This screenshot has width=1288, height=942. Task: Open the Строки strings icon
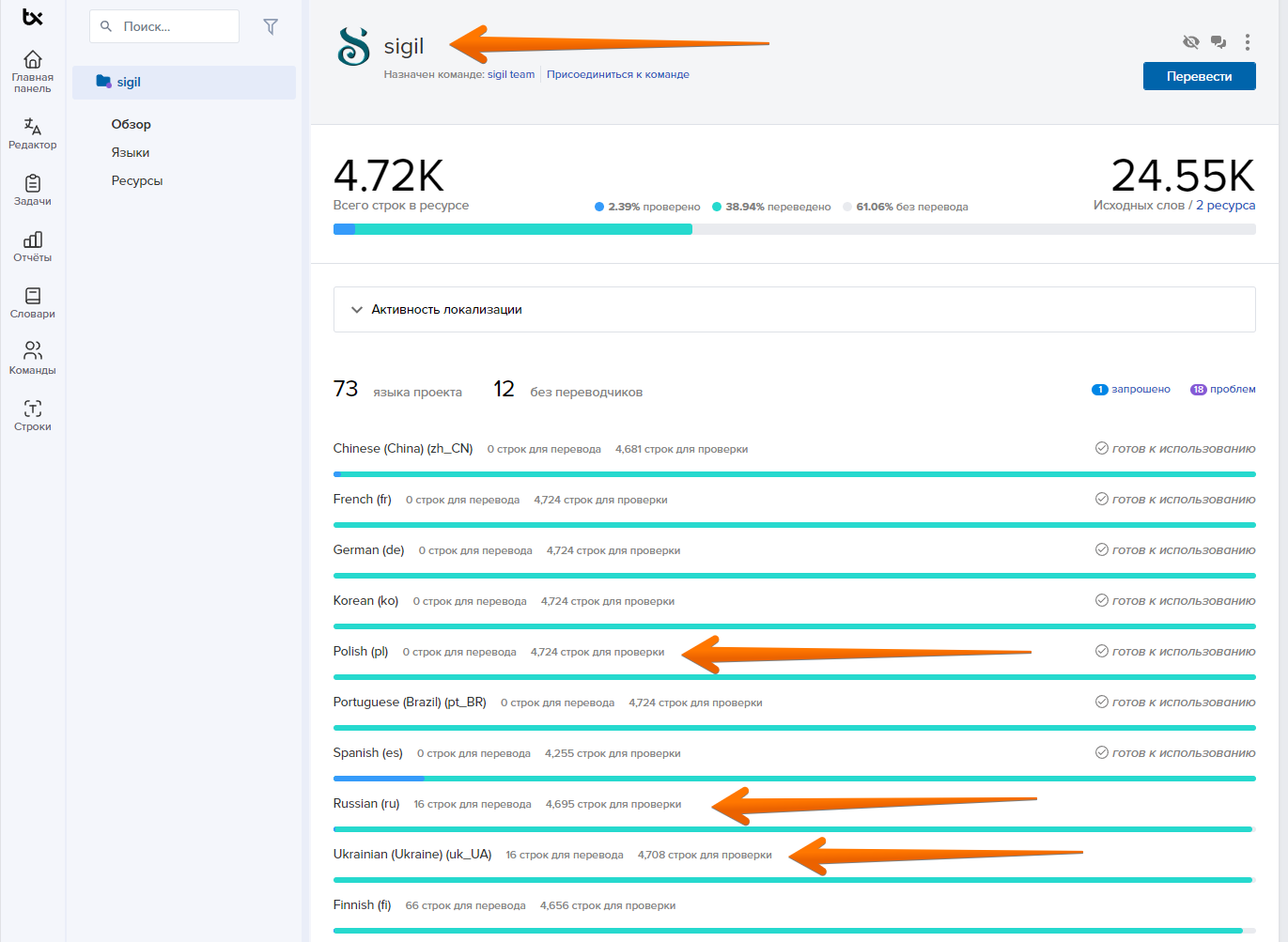32,409
